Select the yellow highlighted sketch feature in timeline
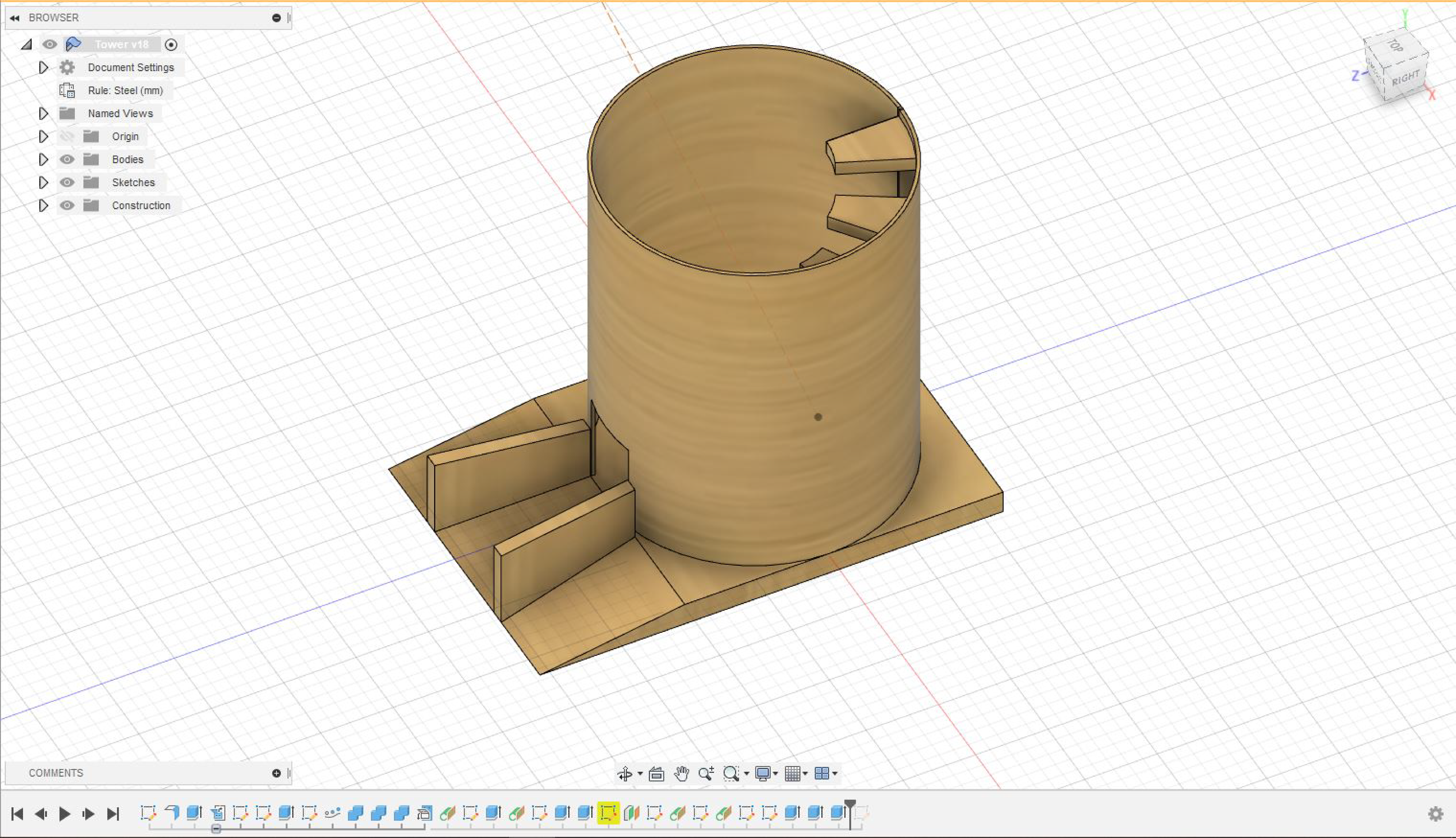1456x838 pixels. [608, 813]
